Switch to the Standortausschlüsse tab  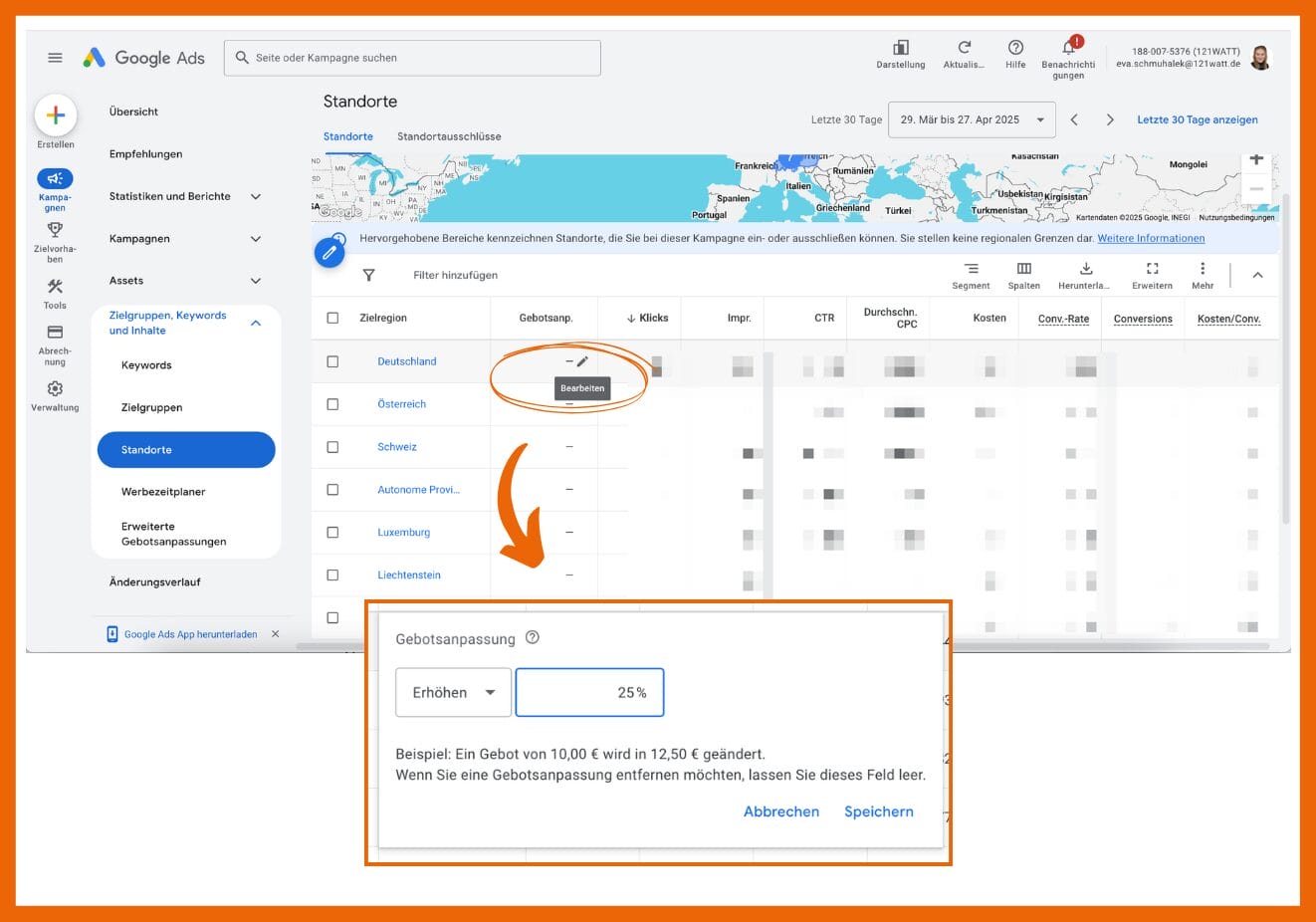pos(449,136)
